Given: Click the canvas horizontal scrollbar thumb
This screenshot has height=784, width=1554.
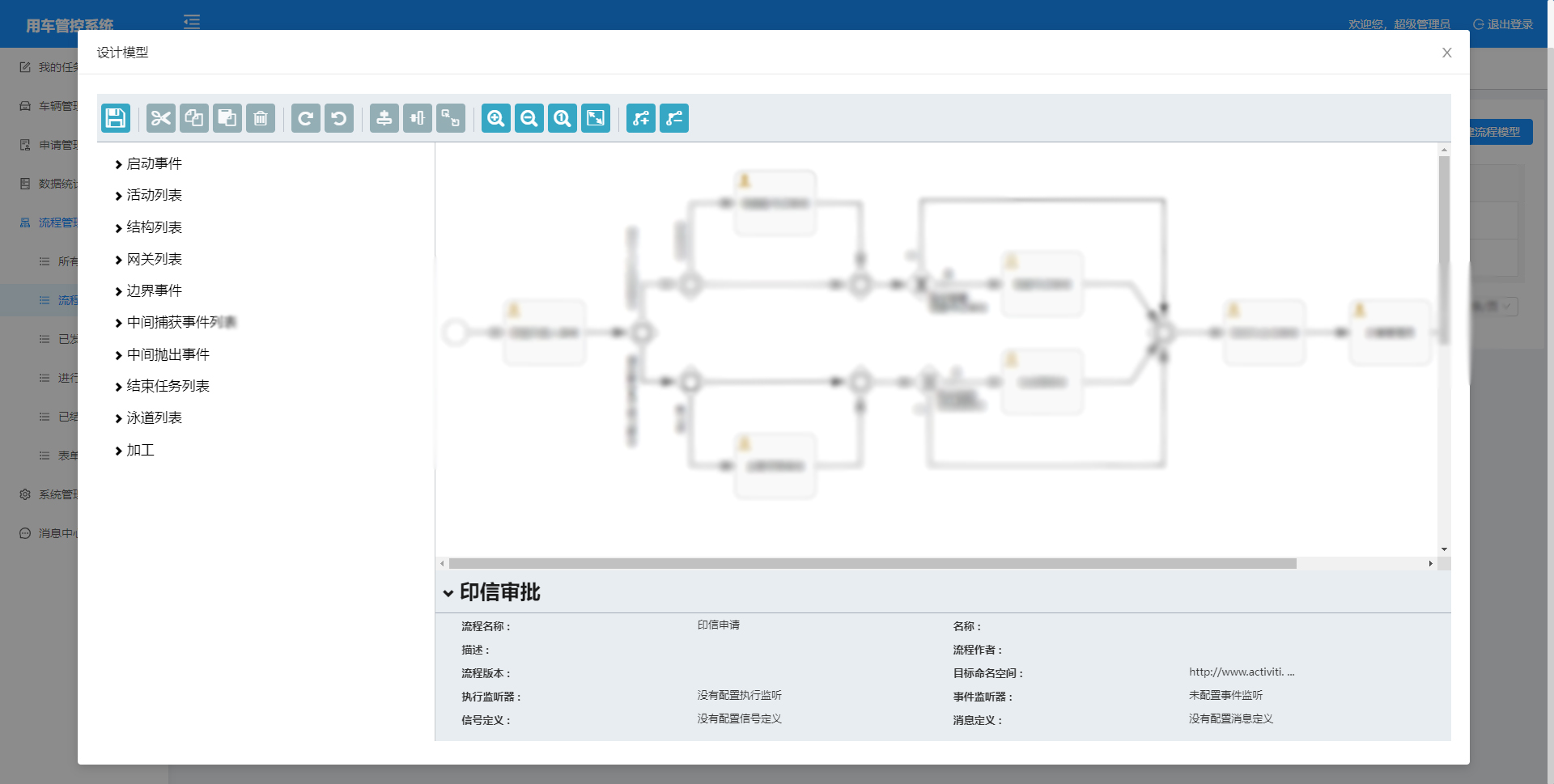Looking at the screenshot, I should click(x=873, y=563).
